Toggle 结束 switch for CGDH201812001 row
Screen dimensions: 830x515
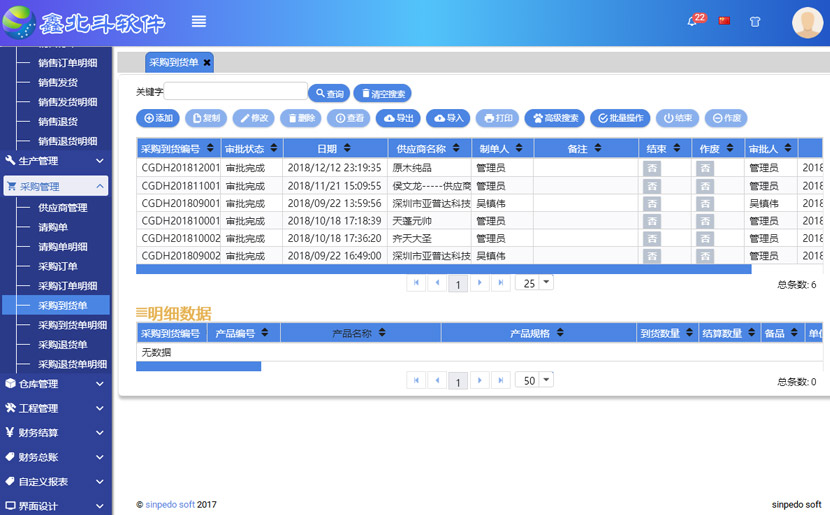tap(652, 168)
